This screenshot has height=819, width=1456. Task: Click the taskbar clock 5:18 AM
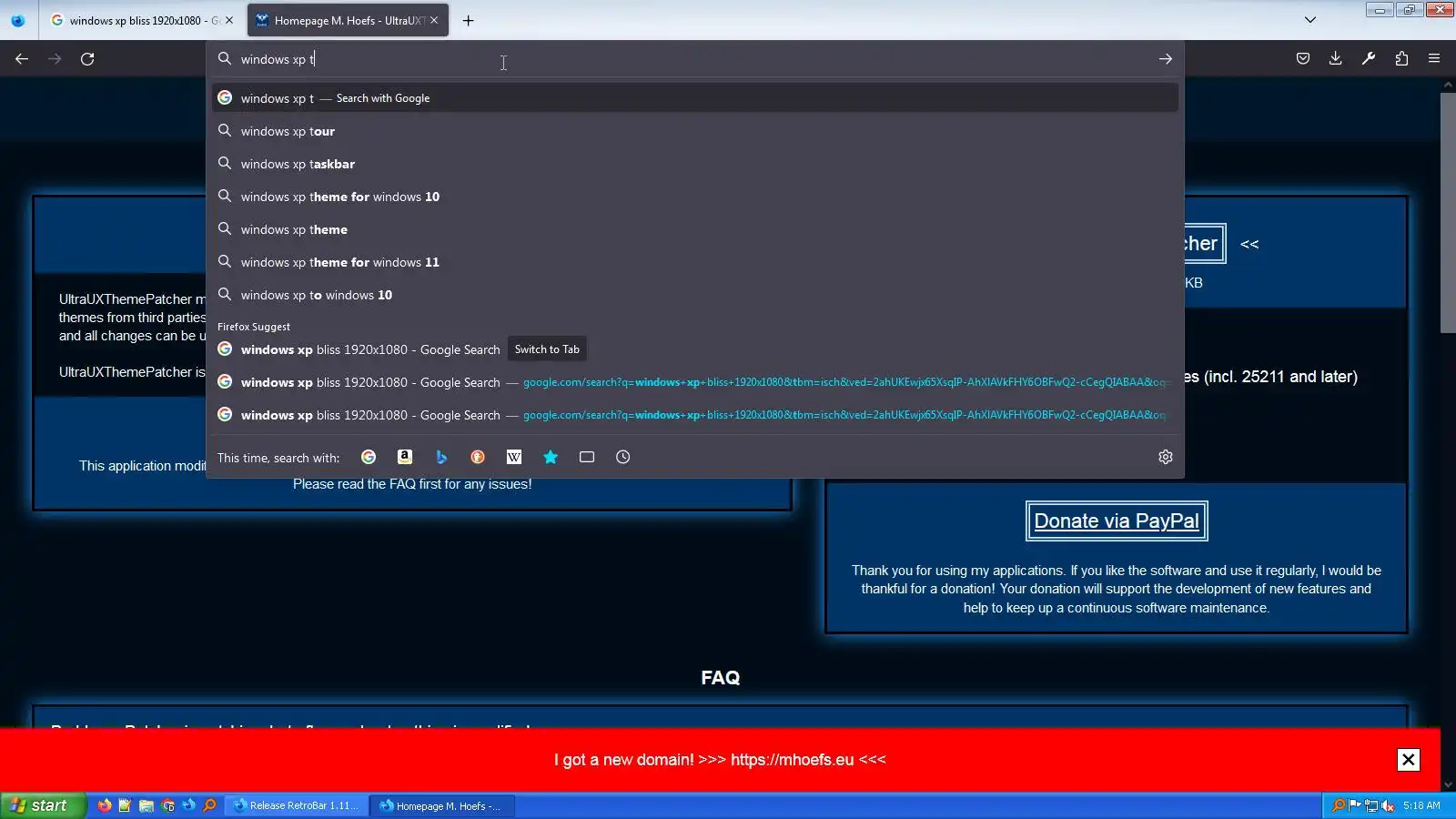point(1421,805)
